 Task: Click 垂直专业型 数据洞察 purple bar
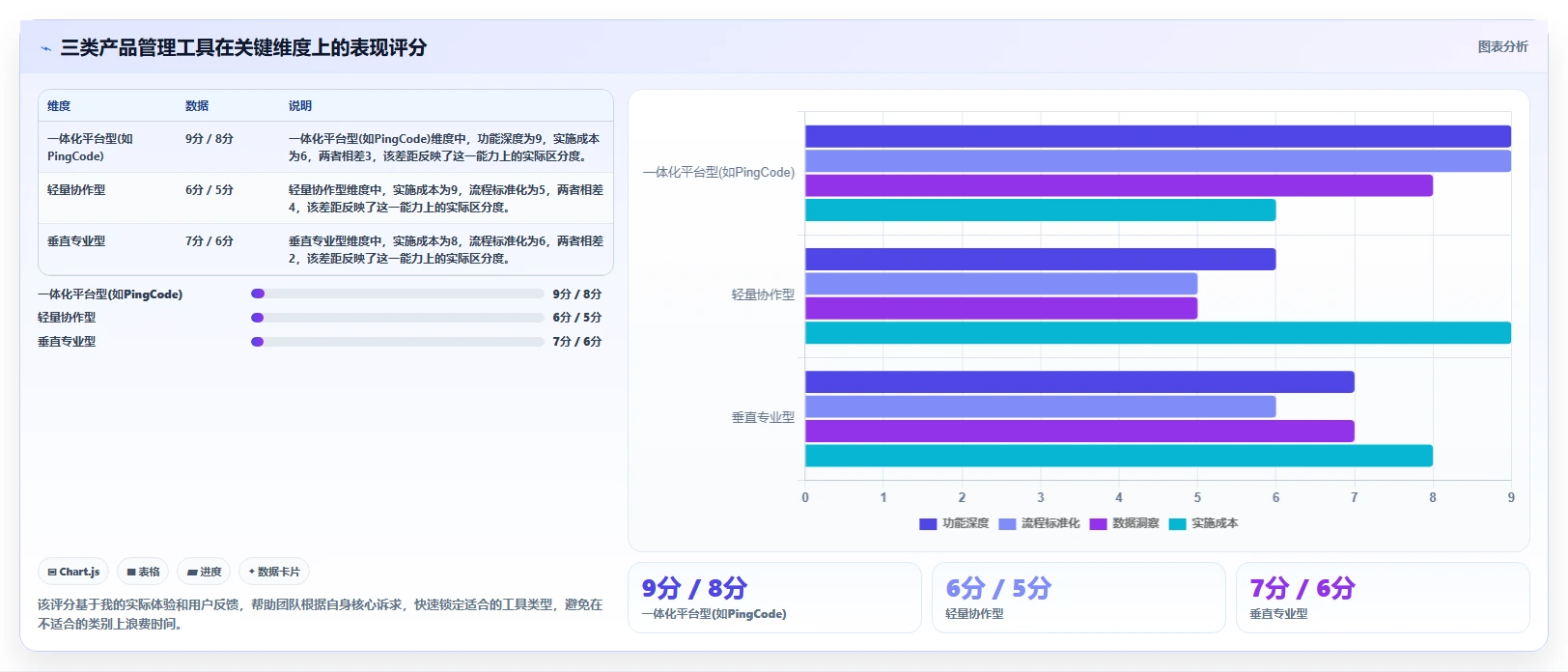click(x=1079, y=431)
